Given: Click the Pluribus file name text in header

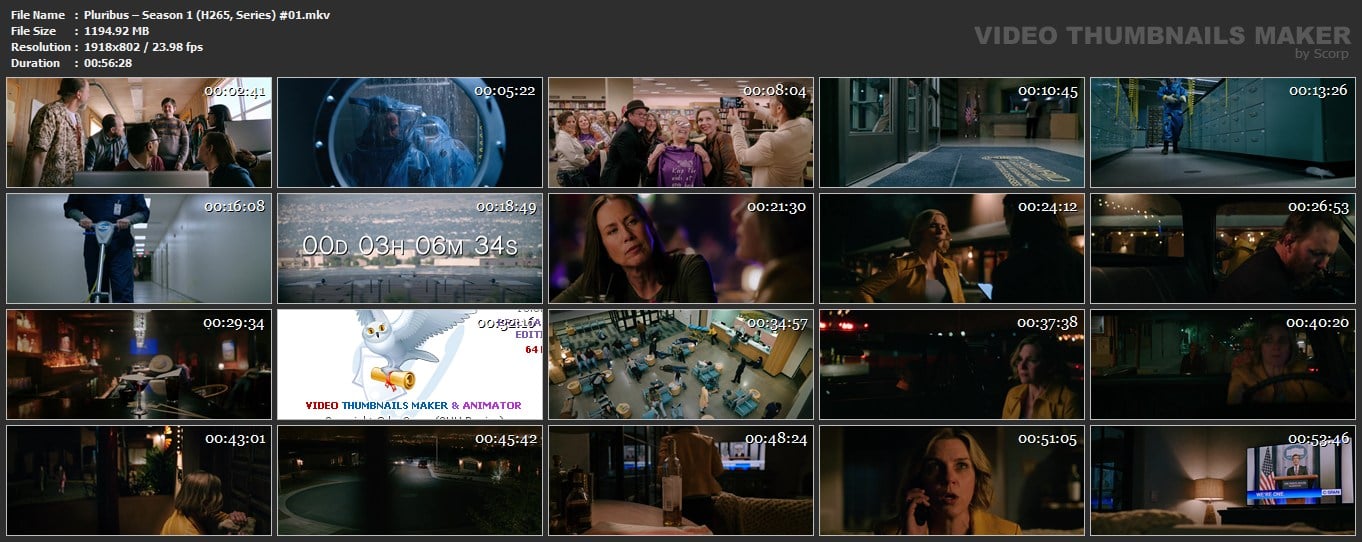Looking at the screenshot, I should tap(207, 15).
